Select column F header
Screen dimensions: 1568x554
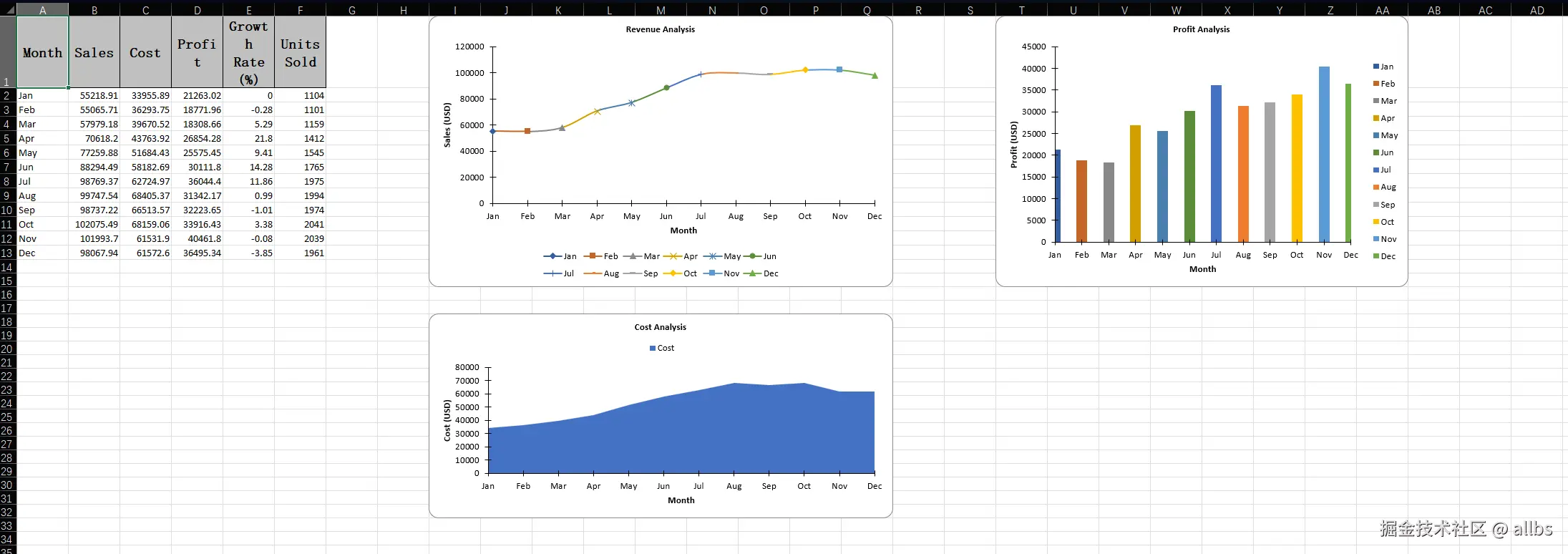(300, 10)
